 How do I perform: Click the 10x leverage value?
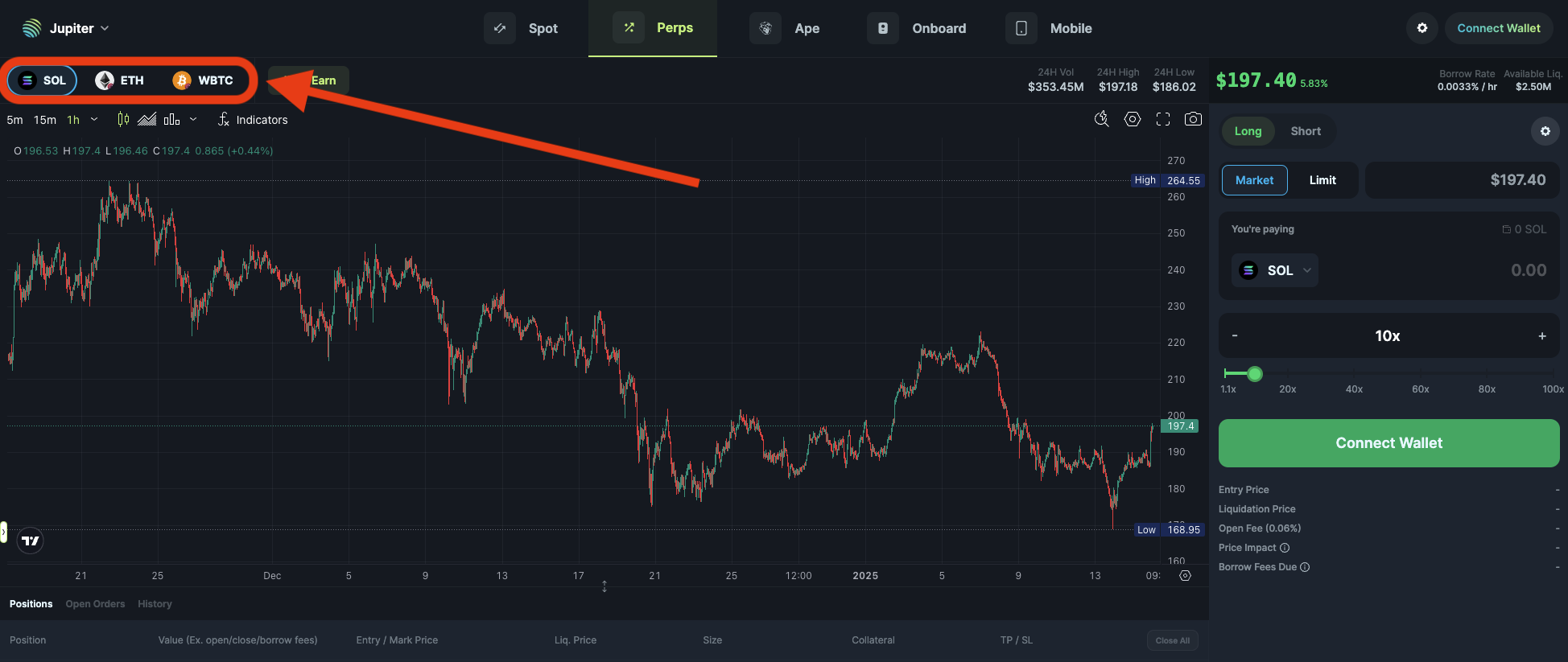(x=1388, y=335)
